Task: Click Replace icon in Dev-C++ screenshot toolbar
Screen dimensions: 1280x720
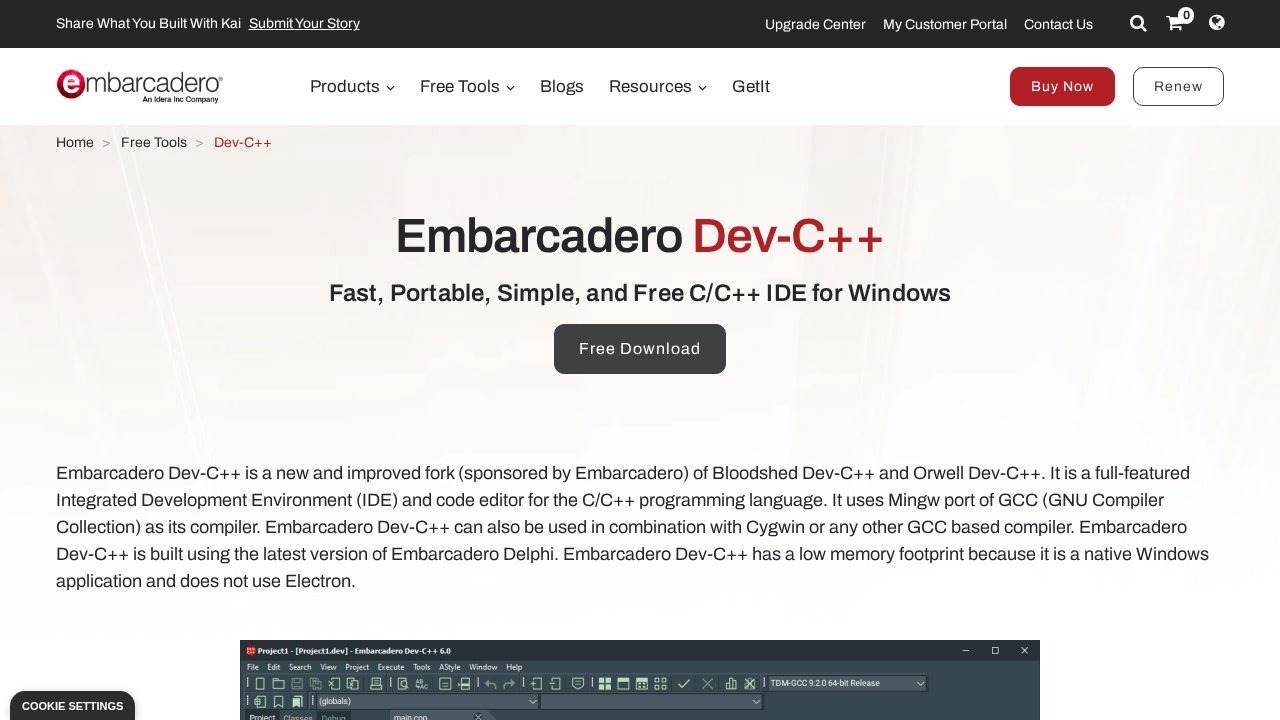Action: (421, 683)
